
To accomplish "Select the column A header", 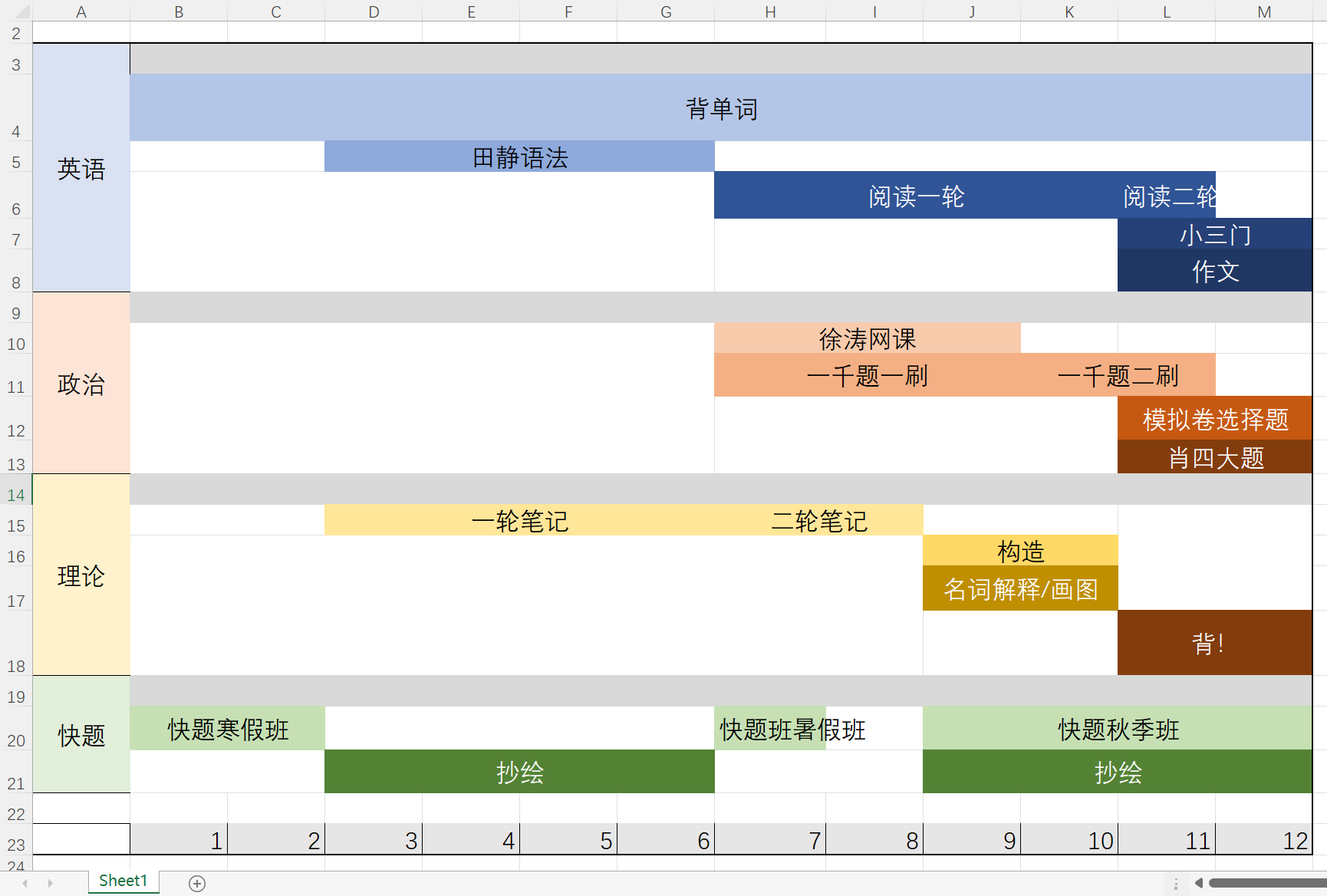I will (81, 12).
